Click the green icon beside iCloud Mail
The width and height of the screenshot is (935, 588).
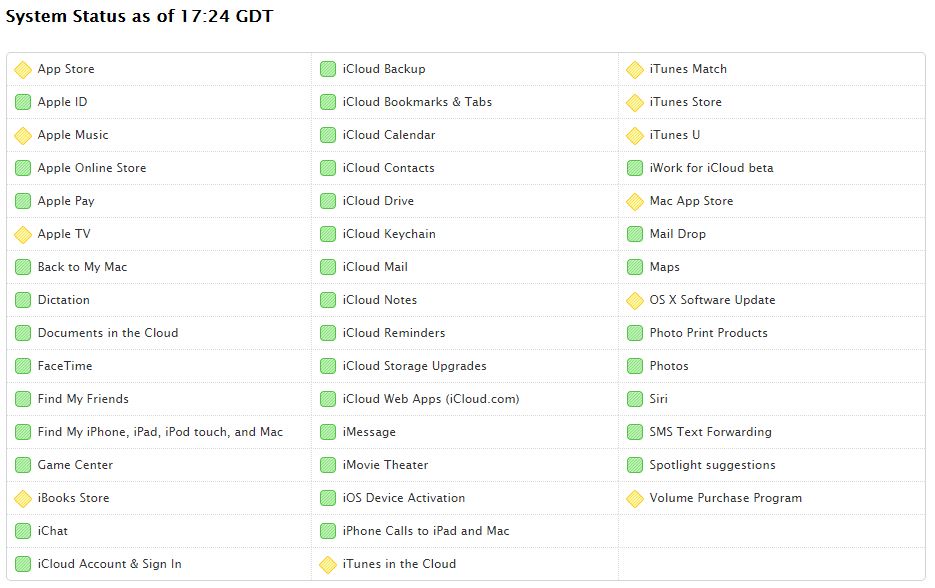click(x=328, y=267)
